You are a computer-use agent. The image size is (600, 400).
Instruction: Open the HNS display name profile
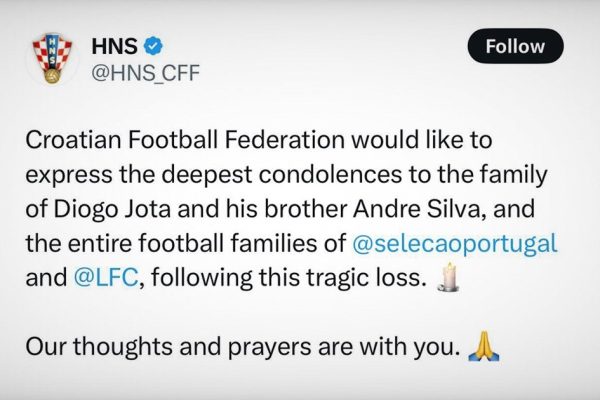point(114,46)
